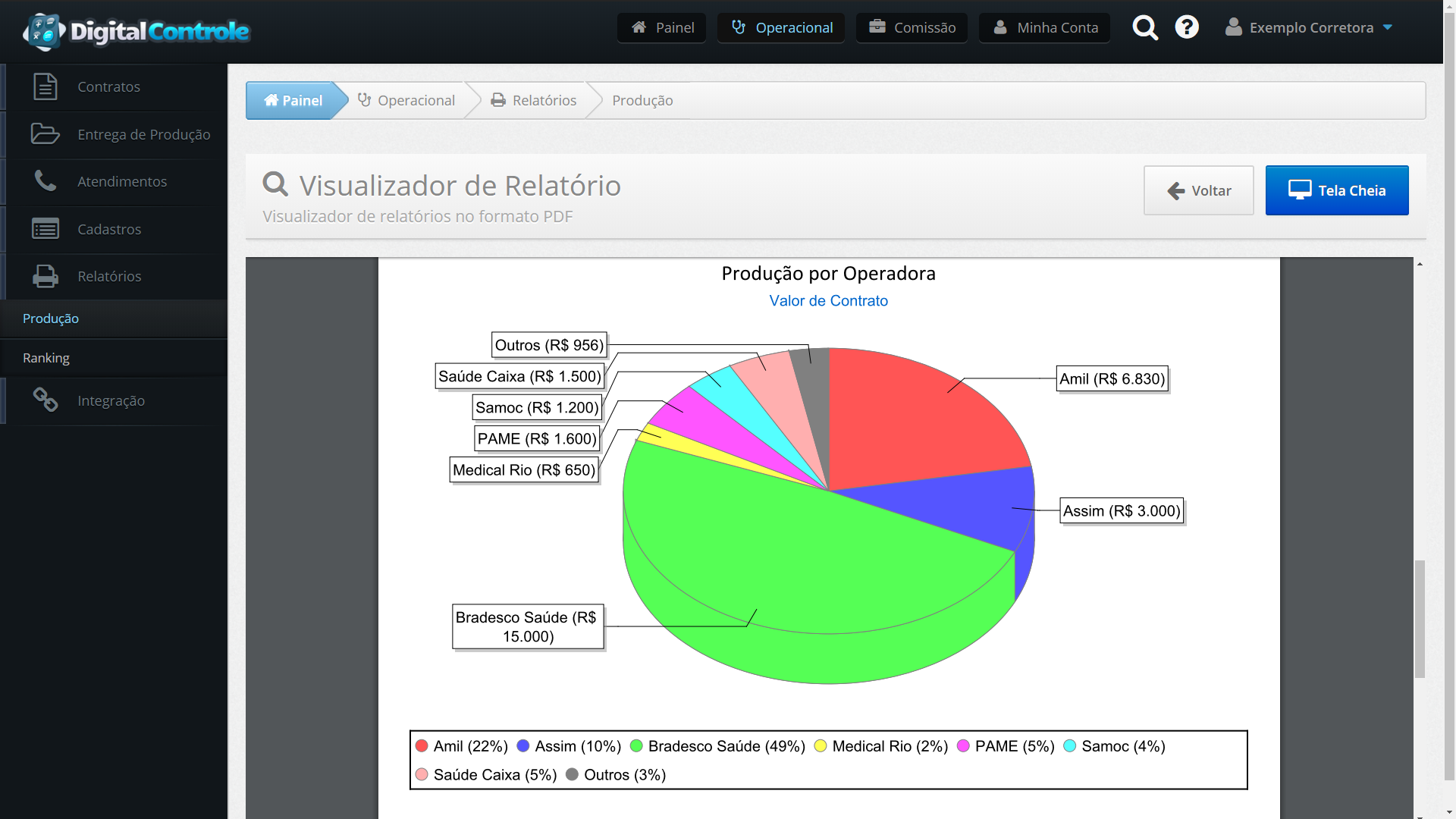Viewport: 1456px width, 819px height.
Task: Click Relatórios breadcrumb link
Action: pyautogui.click(x=534, y=100)
